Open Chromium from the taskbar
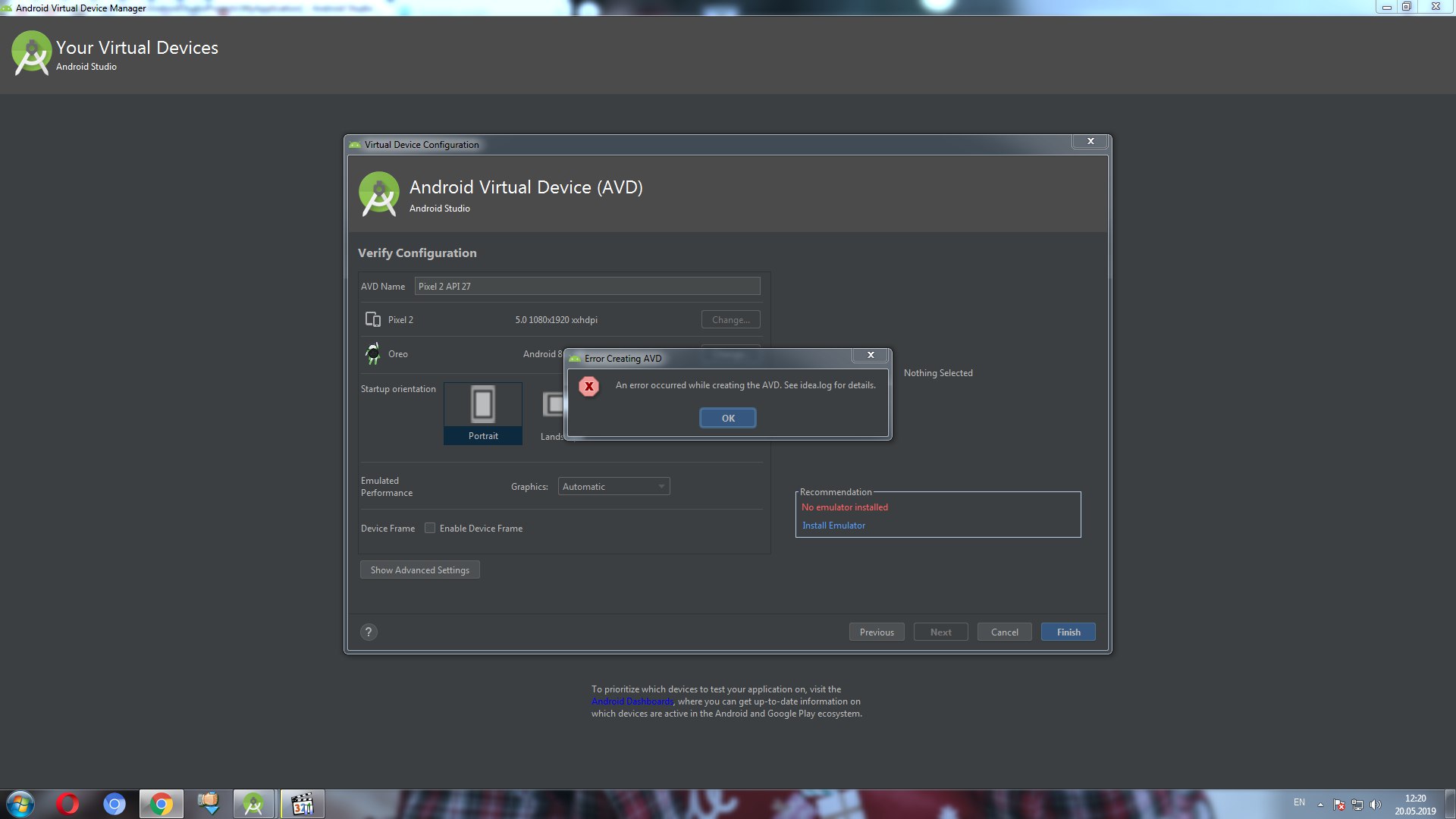This screenshot has width=1456, height=819. coord(115,804)
